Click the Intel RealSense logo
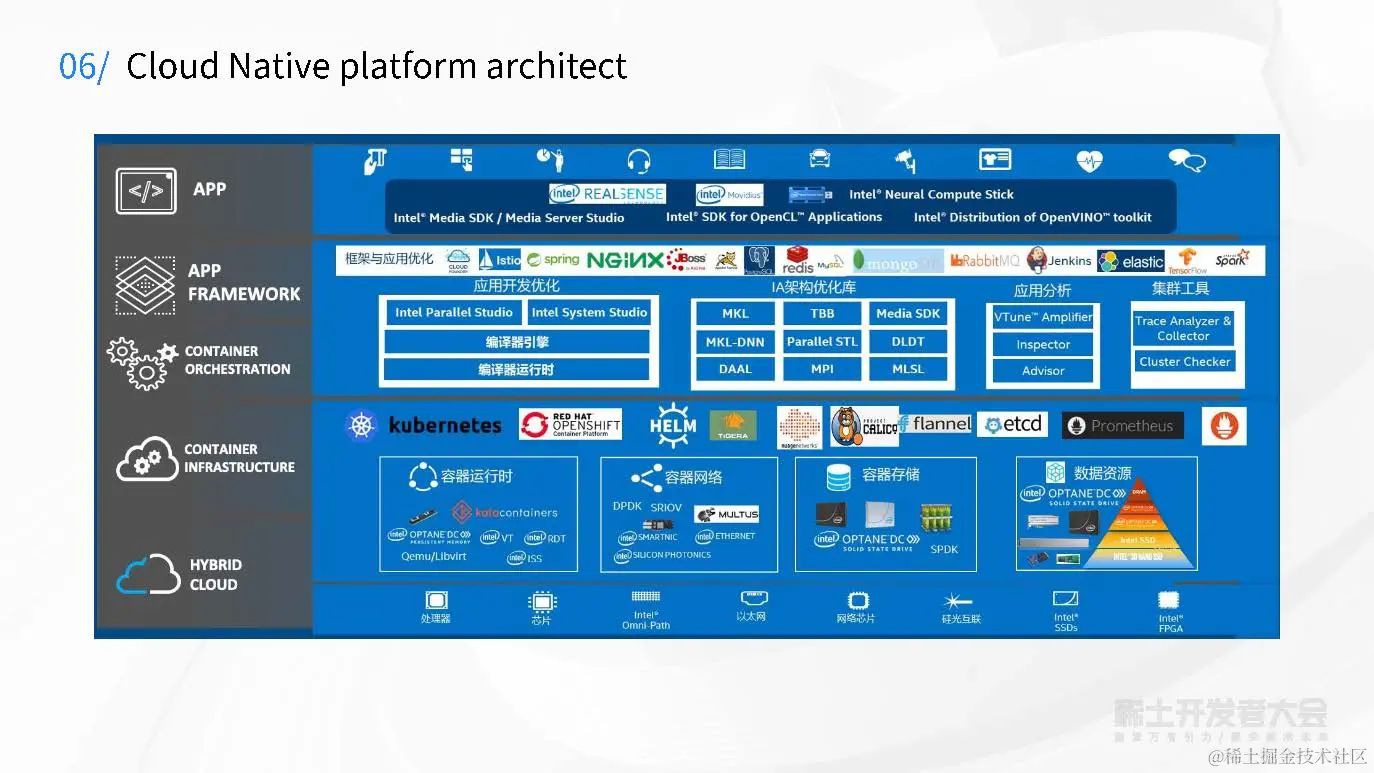Viewport: 1374px width, 773px height. pos(607,194)
